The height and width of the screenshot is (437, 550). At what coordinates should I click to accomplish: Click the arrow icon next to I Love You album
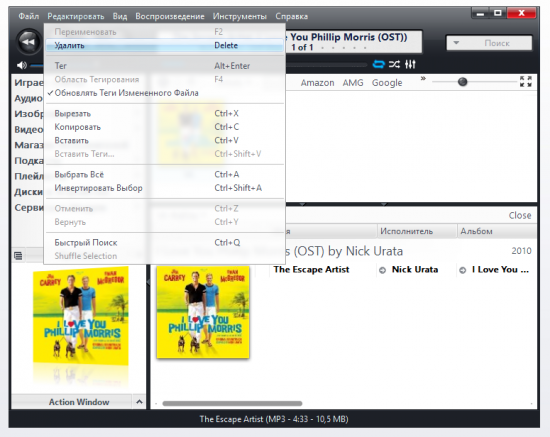[x=463, y=270]
